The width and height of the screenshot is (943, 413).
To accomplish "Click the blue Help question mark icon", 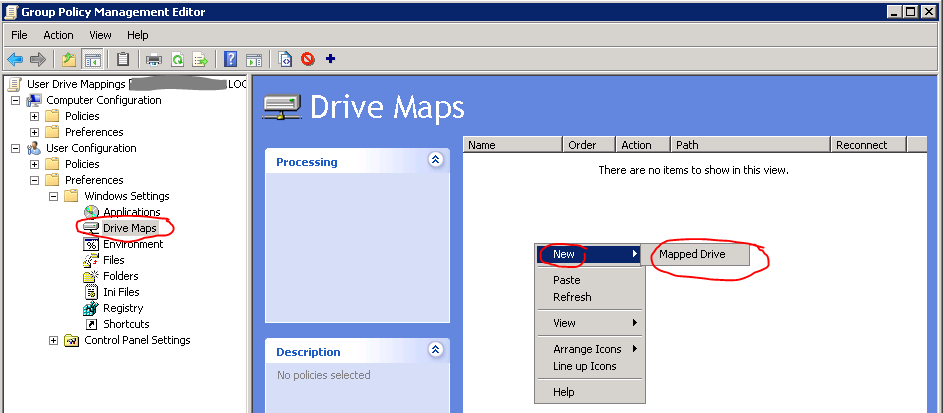I will [x=231, y=59].
